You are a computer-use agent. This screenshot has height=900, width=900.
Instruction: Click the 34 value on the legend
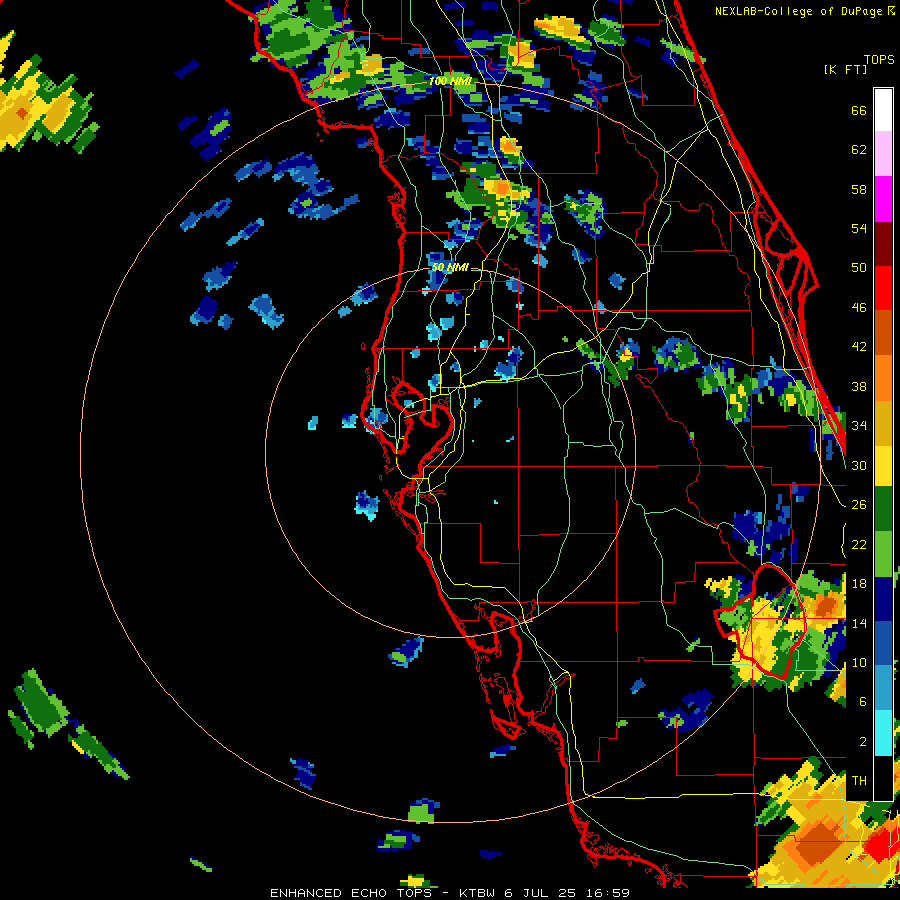pyautogui.click(x=859, y=425)
